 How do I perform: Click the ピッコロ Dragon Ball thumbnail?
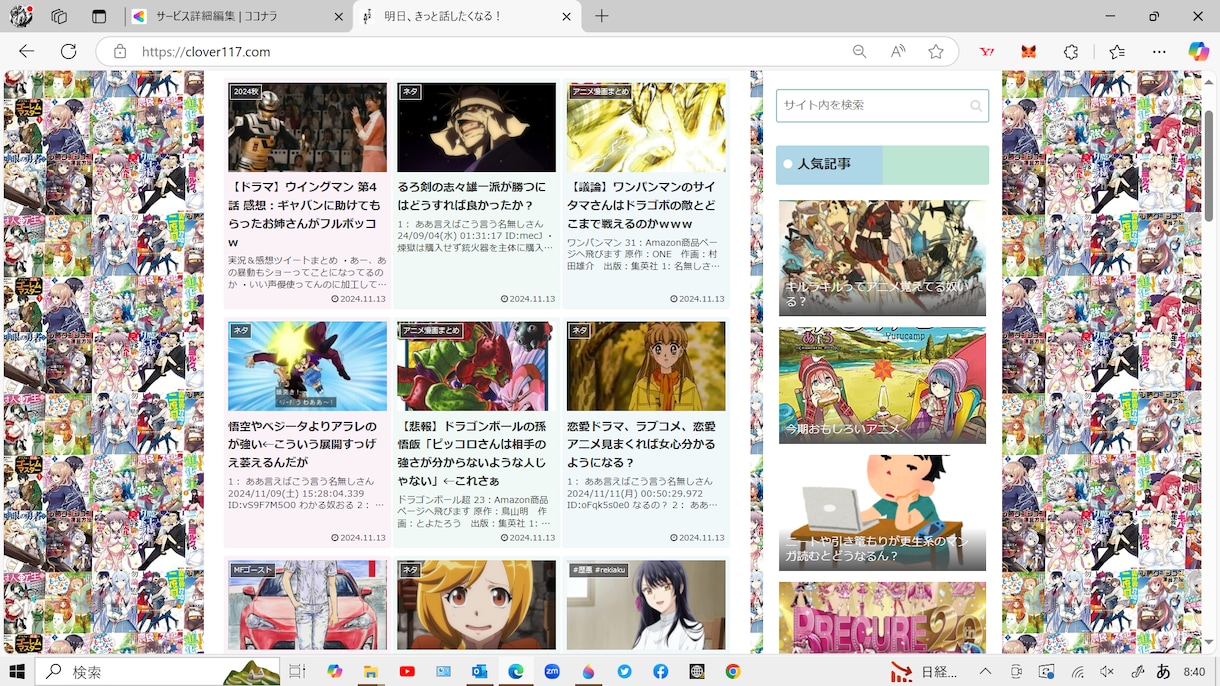[x=476, y=366]
